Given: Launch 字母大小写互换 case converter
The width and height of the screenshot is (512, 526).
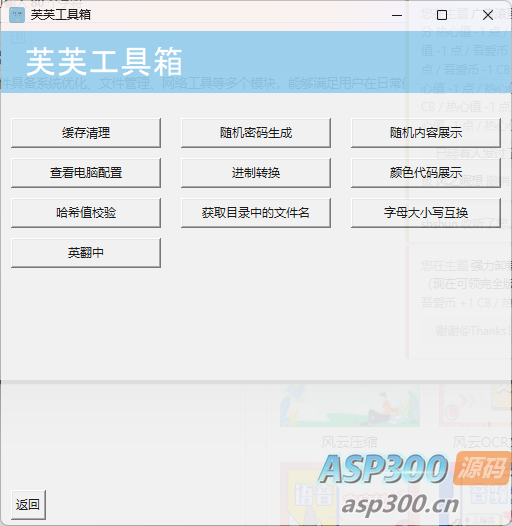Looking at the screenshot, I should tap(426, 213).
